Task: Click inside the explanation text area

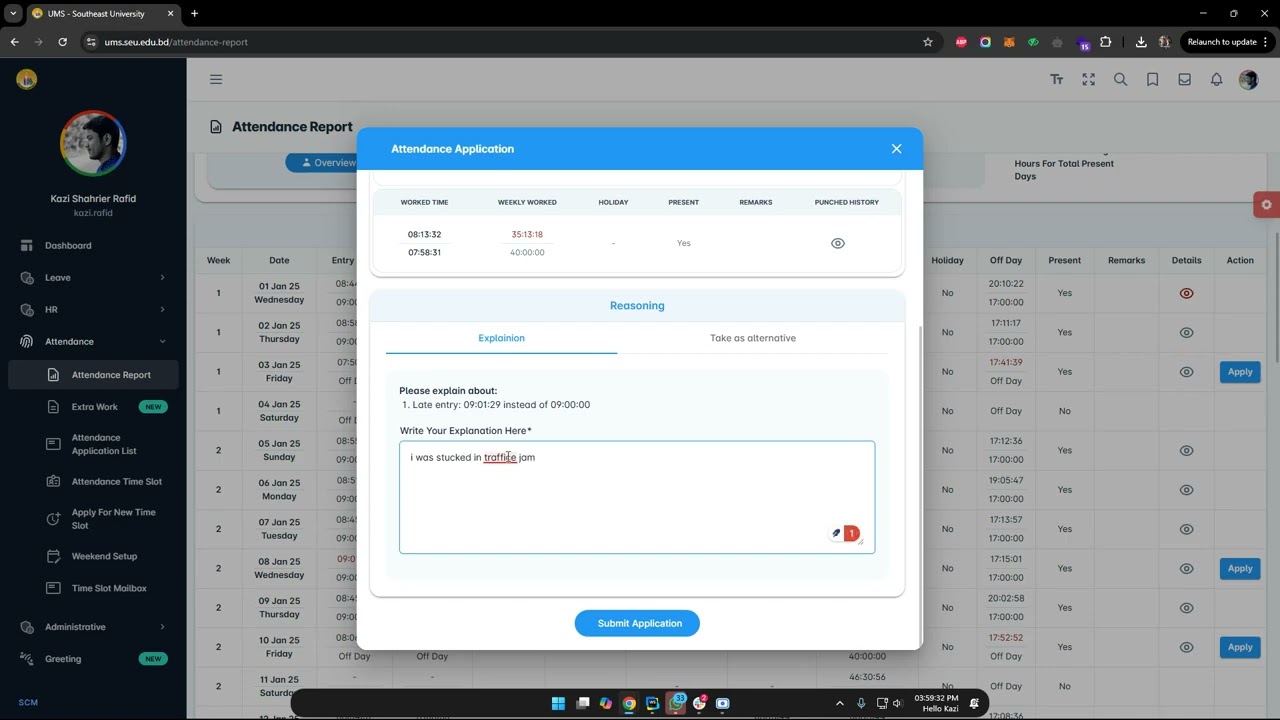Action: click(637, 497)
